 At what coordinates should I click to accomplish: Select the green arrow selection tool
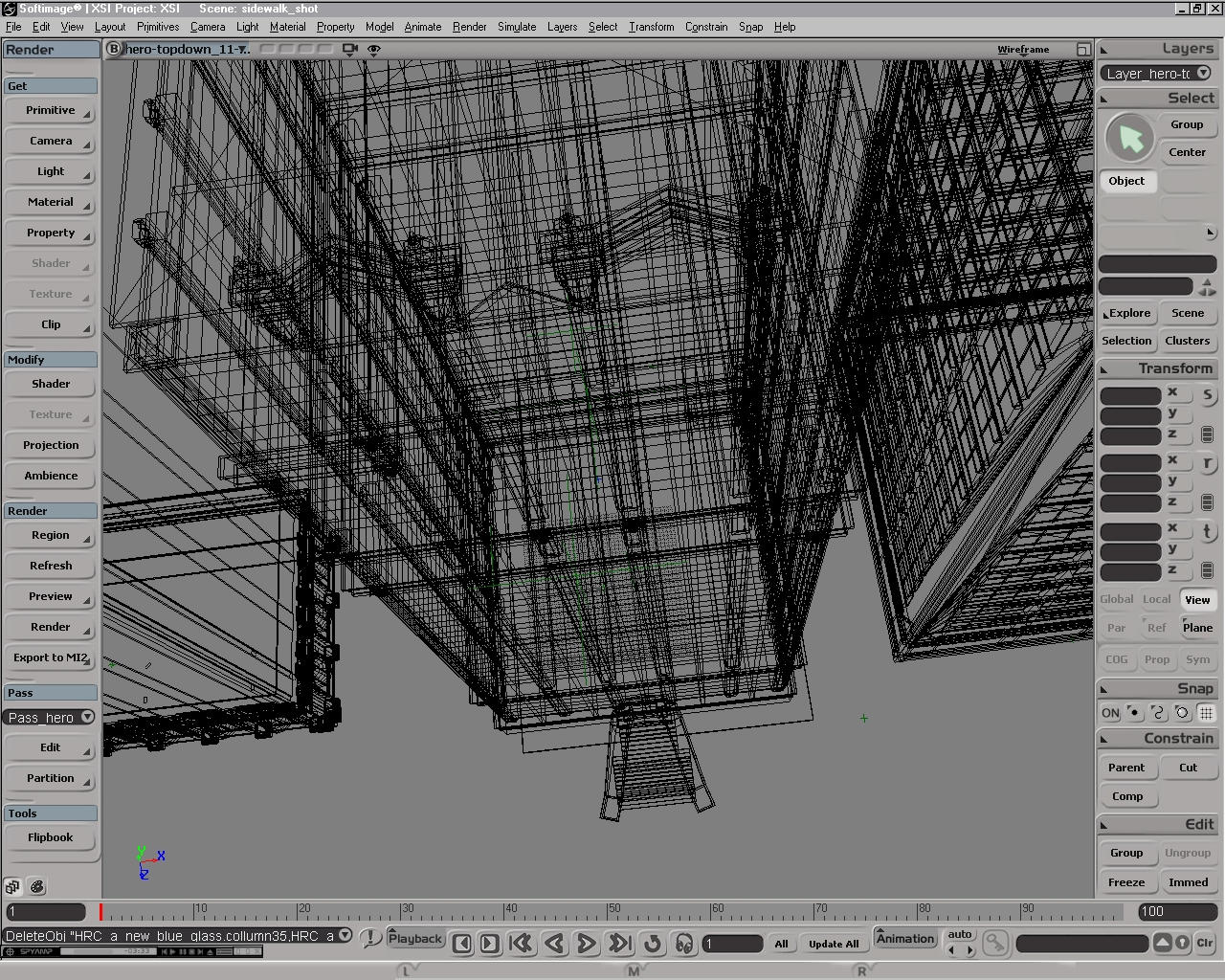click(x=1129, y=139)
